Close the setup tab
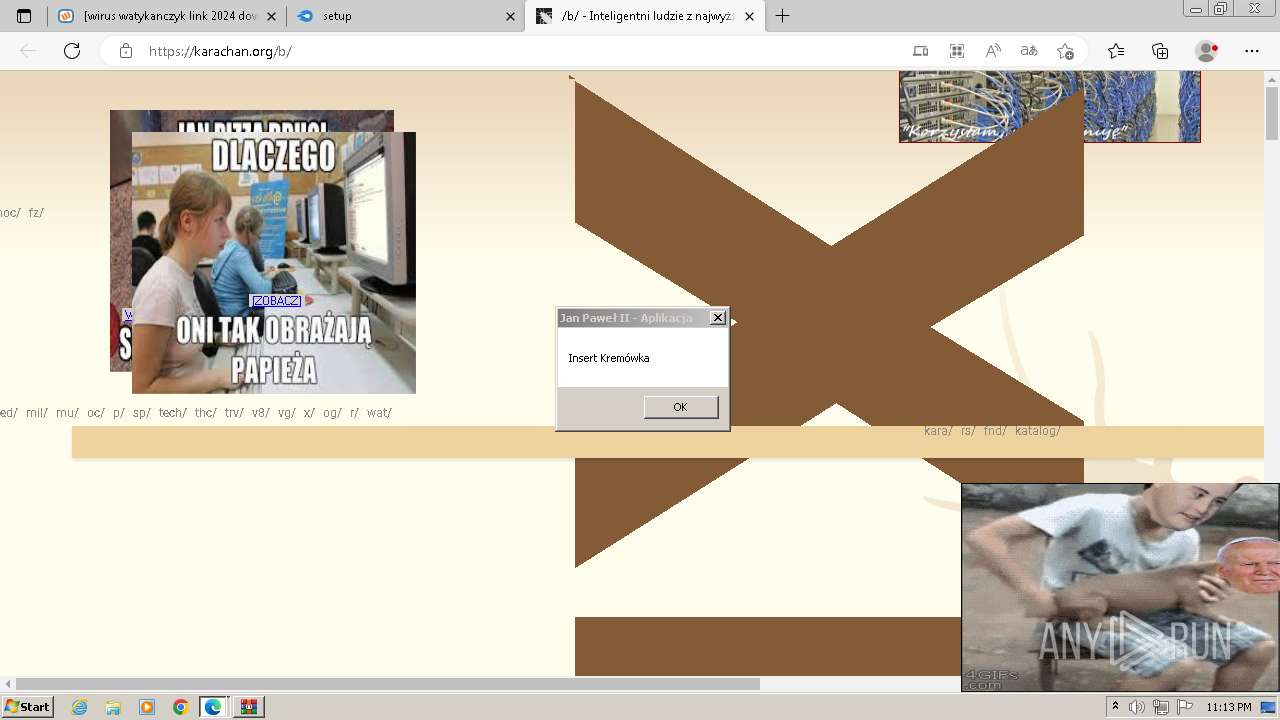Image resolution: width=1280 pixels, height=720 pixels. (x=510, y=16)
